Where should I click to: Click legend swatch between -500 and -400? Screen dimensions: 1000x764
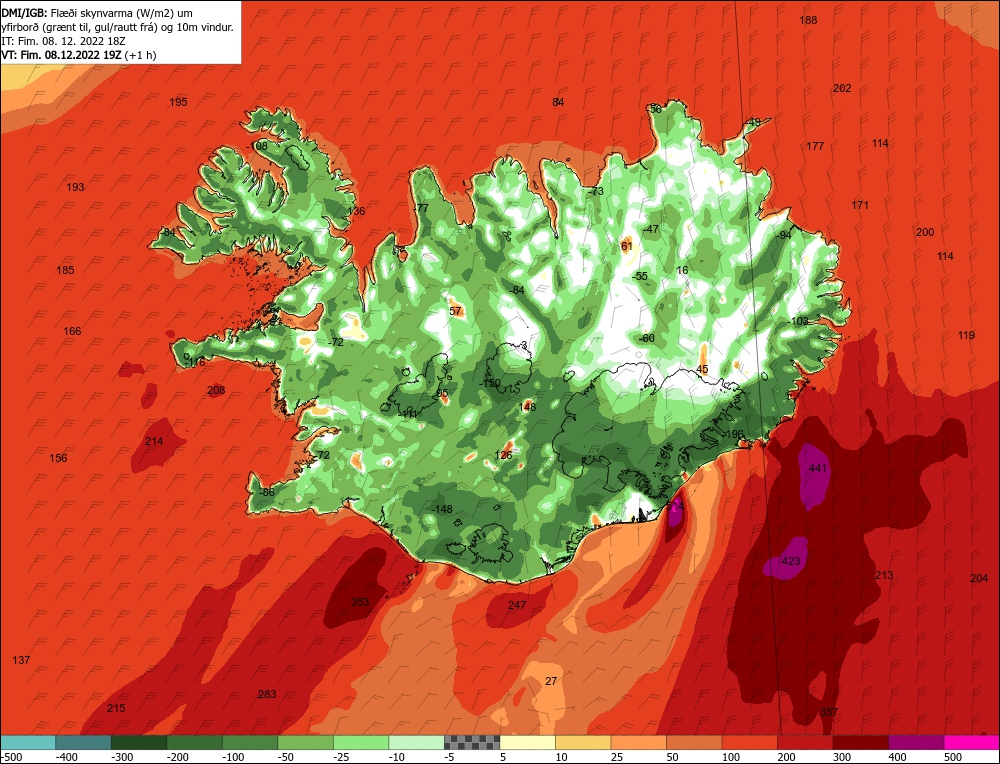[x=27, y=742]
